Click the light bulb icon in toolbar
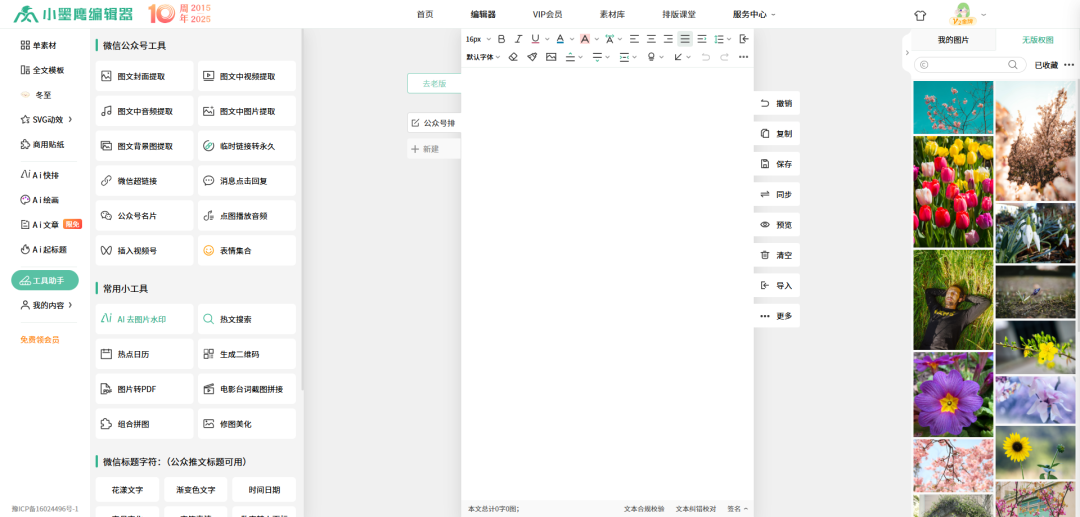This screenshot has height=517, width=1080. click(651, 57)
